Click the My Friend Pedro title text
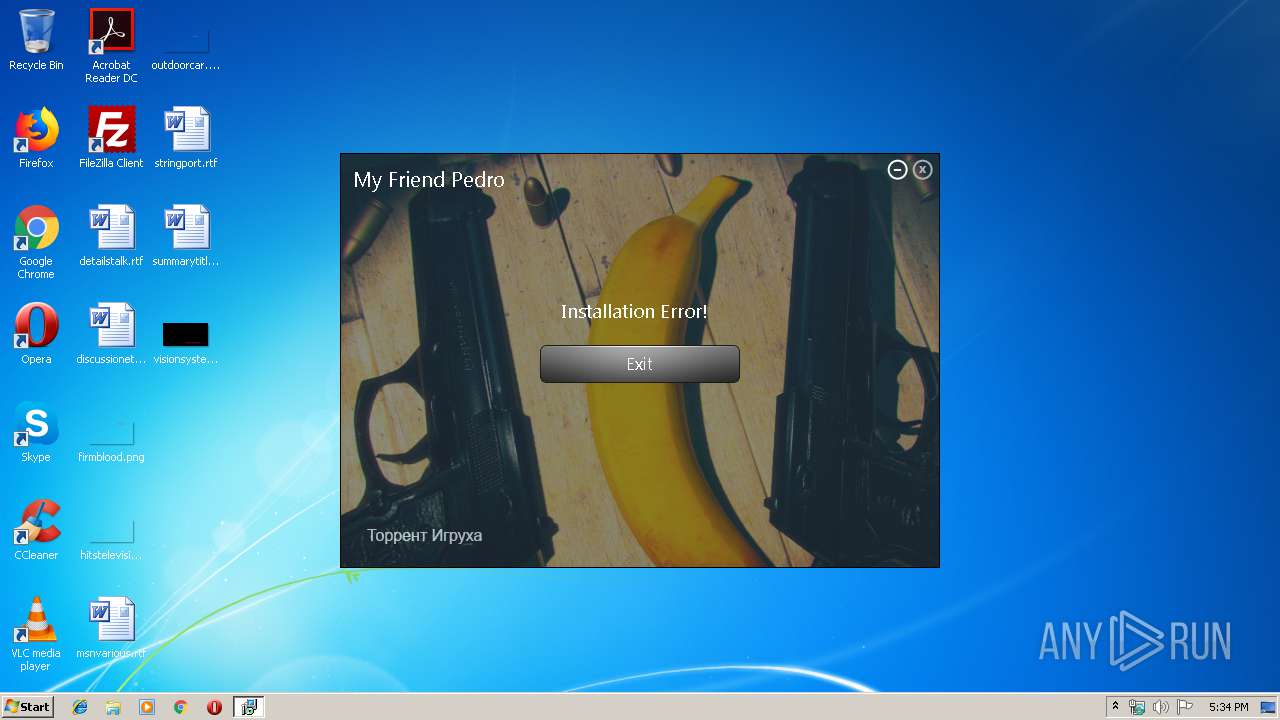 [x=429, y=180]
